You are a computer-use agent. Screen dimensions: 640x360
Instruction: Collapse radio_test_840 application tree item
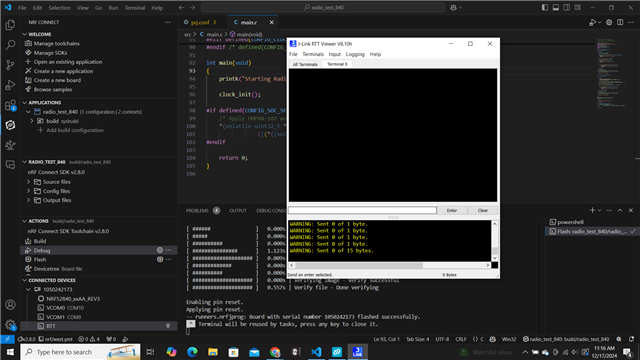[x=28, y=112]
